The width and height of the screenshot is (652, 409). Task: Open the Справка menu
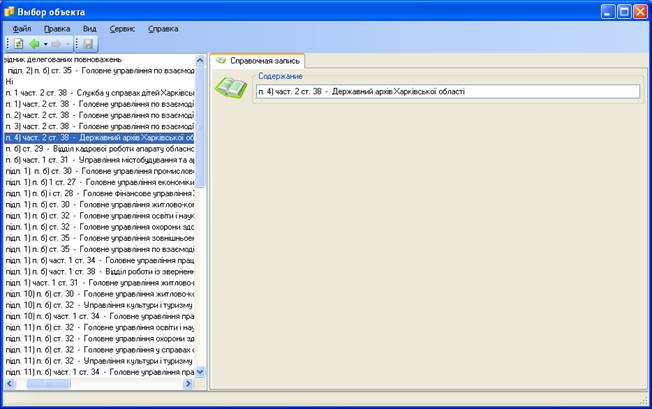[163, 29]
